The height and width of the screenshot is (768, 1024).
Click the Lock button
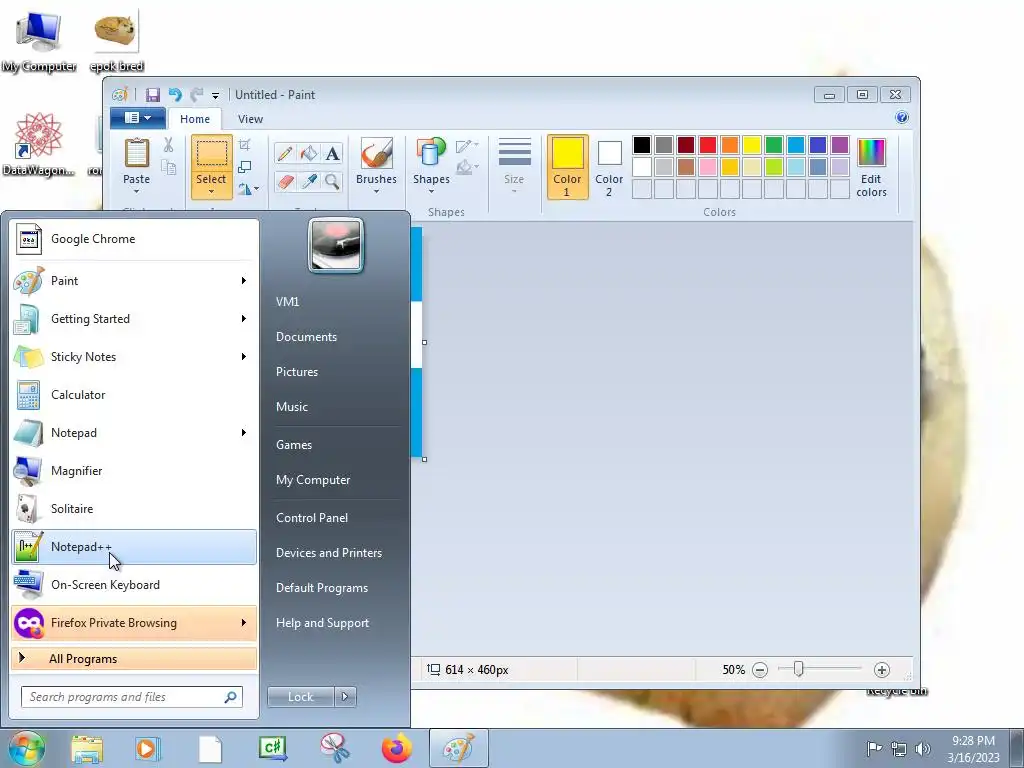301,697
